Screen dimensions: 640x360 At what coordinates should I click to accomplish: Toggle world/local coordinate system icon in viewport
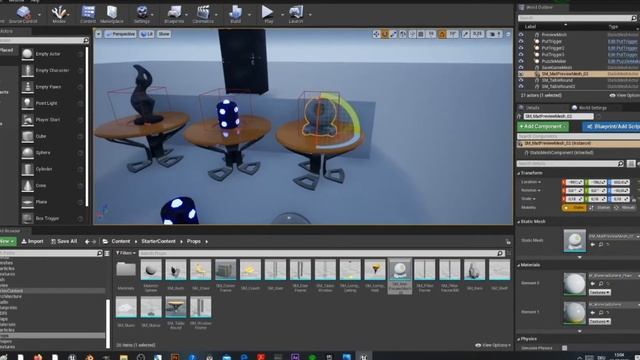coord(403,34)
